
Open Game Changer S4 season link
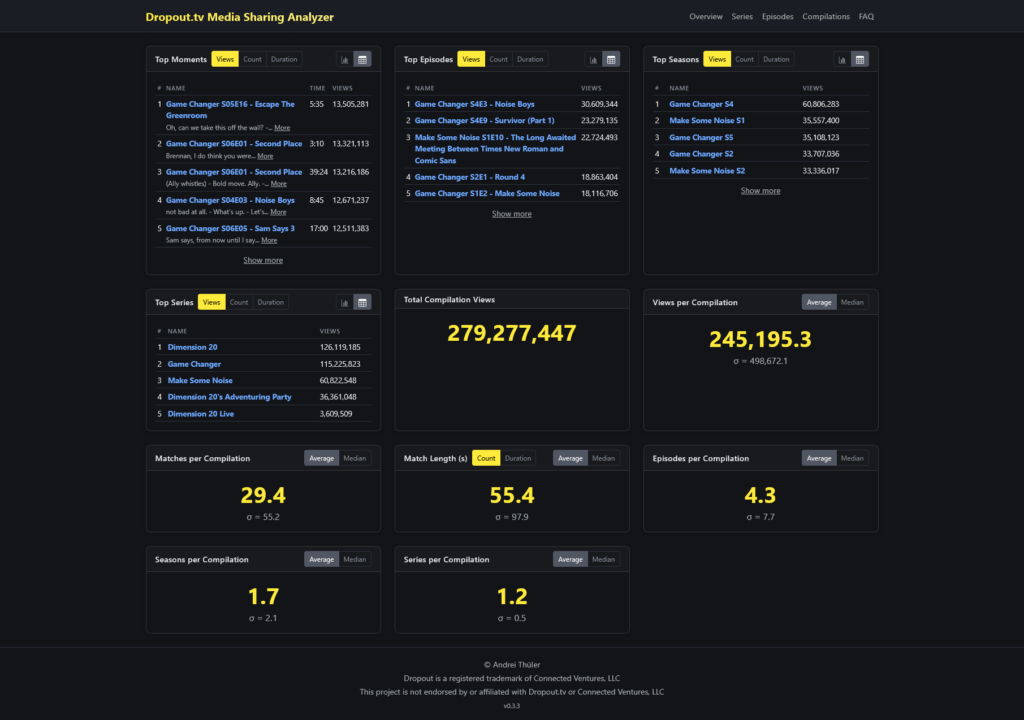click(701, 104)
